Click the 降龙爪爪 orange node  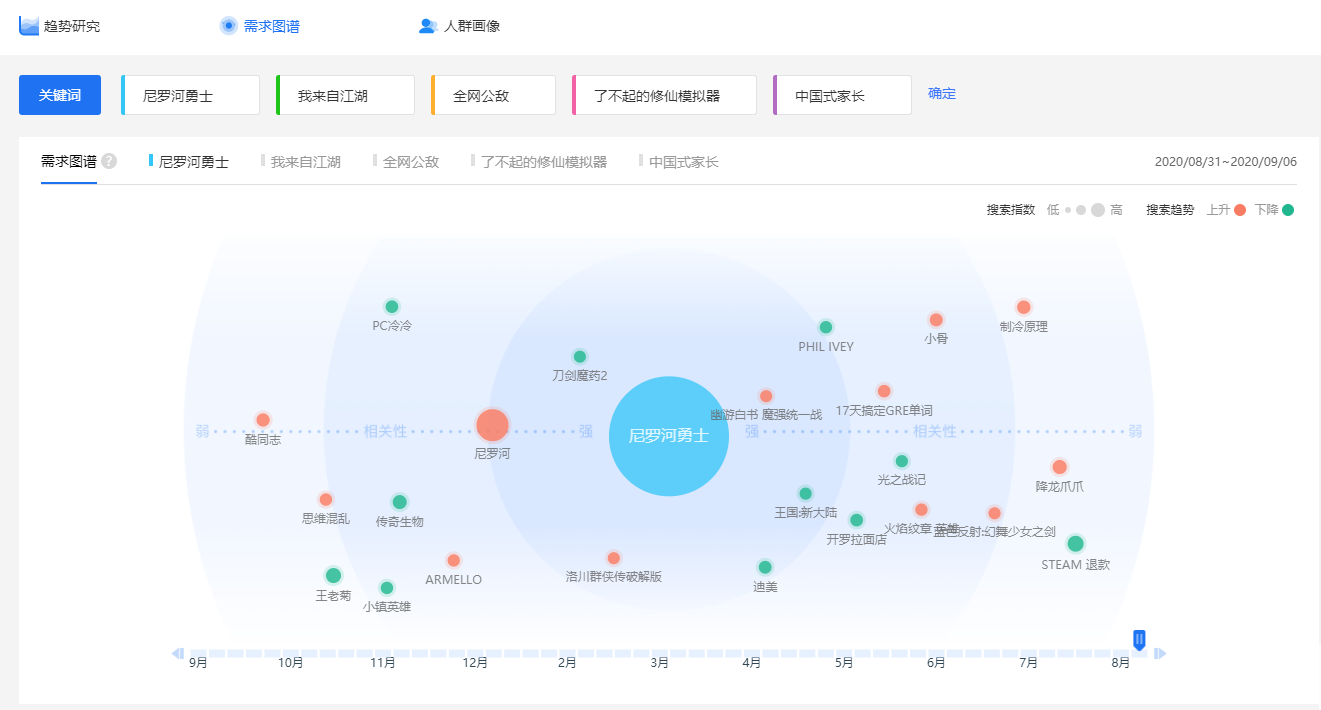pos(1060,467)
